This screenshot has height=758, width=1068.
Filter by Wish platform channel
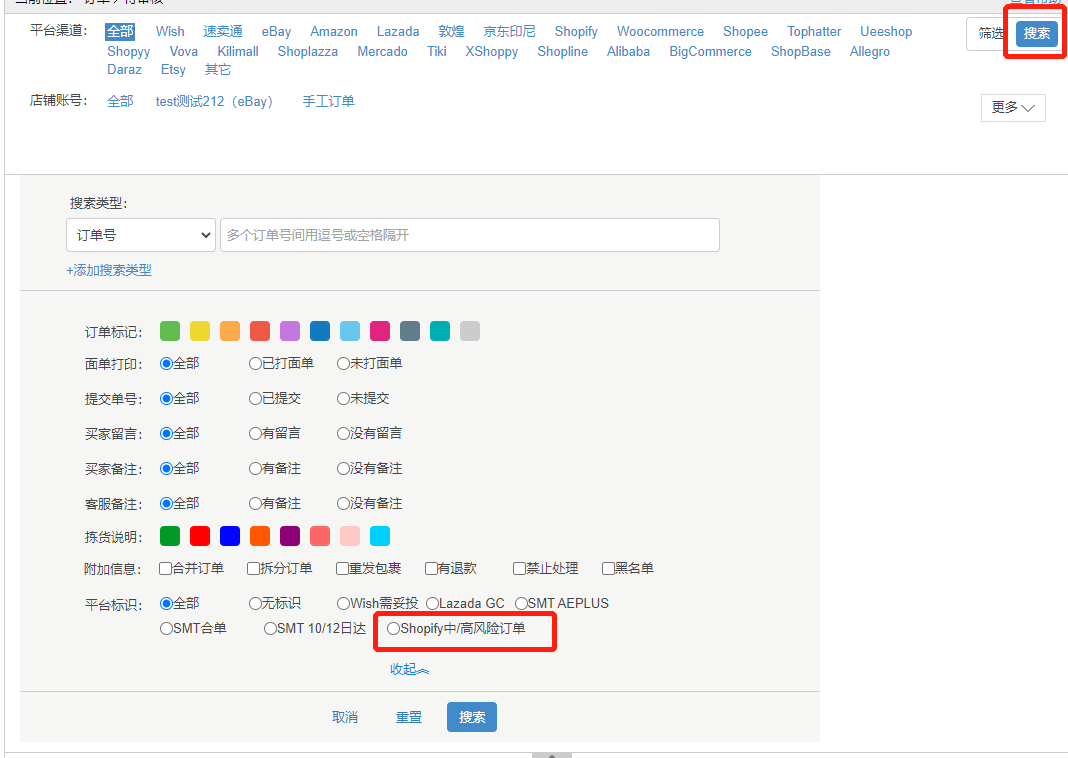[x=170, y=31]
